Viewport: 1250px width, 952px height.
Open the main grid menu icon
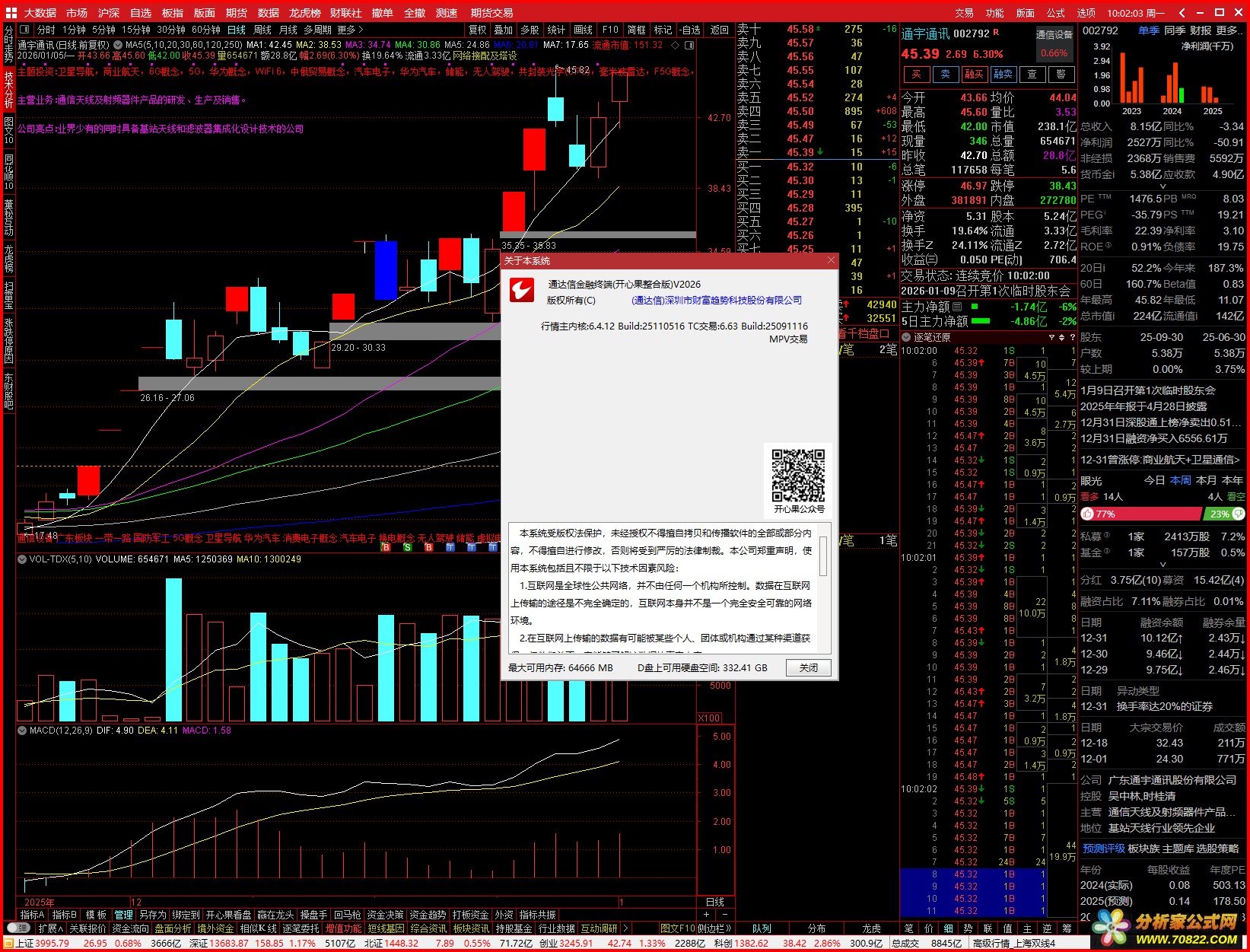(11, 12)
